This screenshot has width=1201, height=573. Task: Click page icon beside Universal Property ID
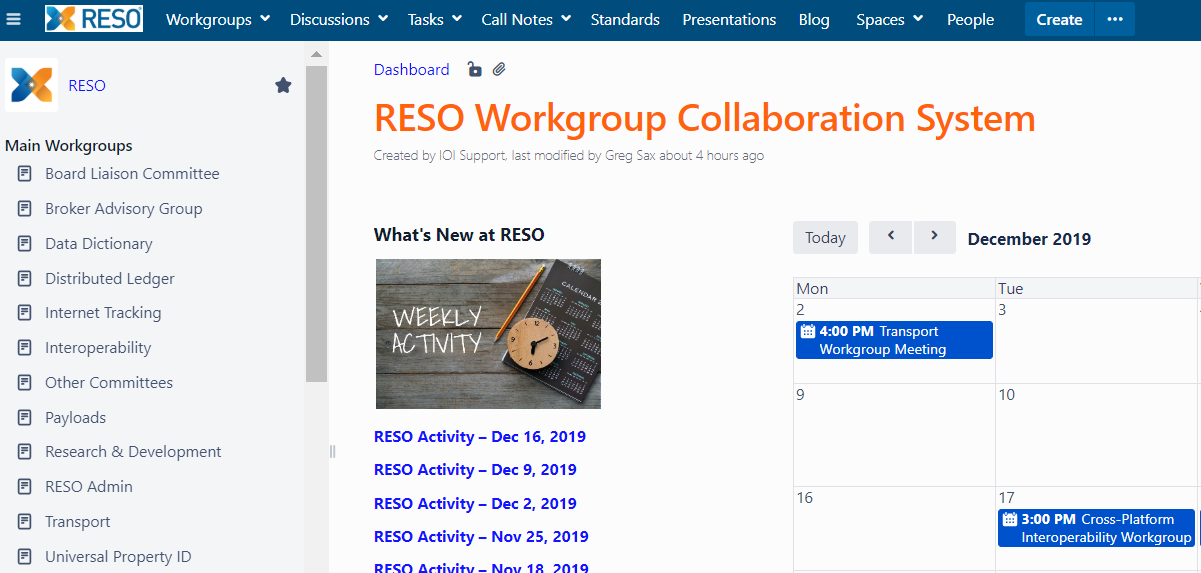click(25, 557)
